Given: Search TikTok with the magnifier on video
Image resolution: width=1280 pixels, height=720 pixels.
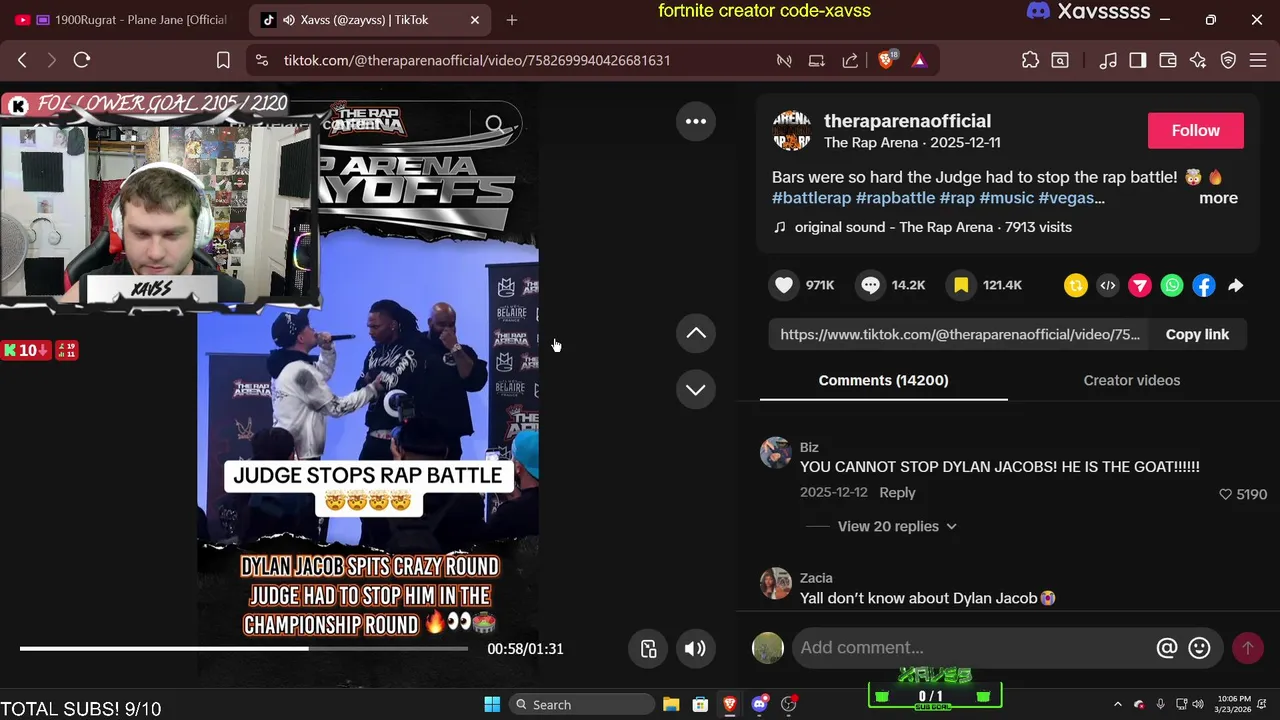Looking at the screenshot, I should (x=494, y=124).
